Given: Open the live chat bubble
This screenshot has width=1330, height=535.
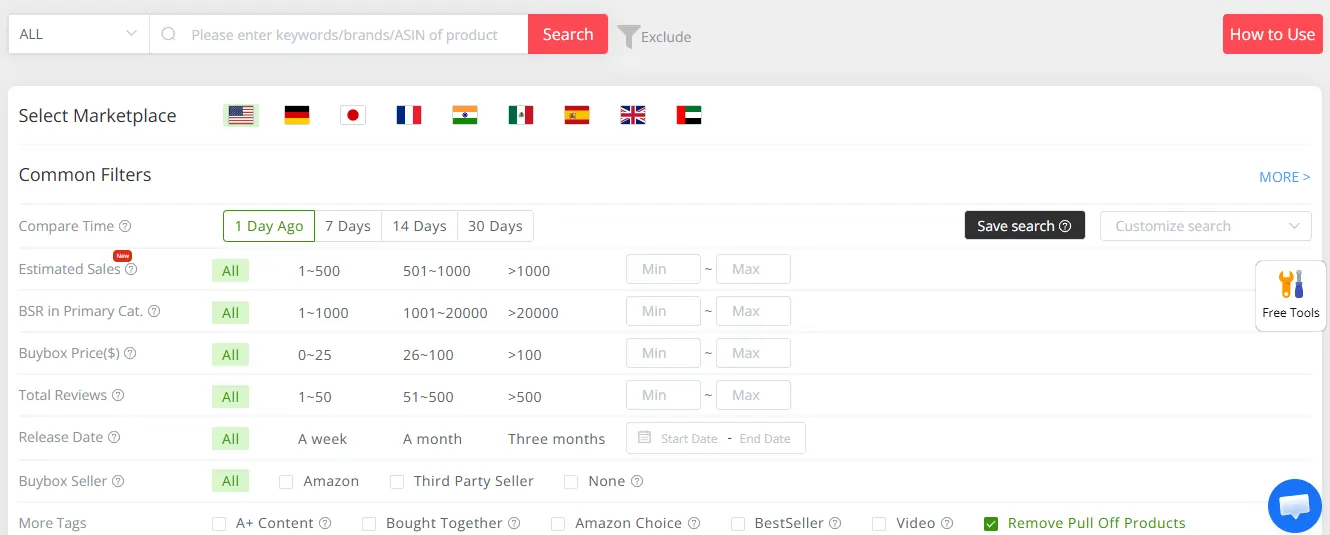Looking at the screenshot, I should [1295, 506].
